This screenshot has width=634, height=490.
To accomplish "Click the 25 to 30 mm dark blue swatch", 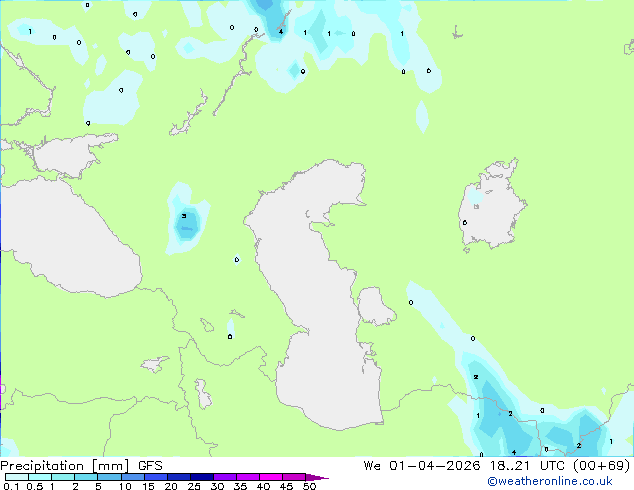I will click(202, 477).
